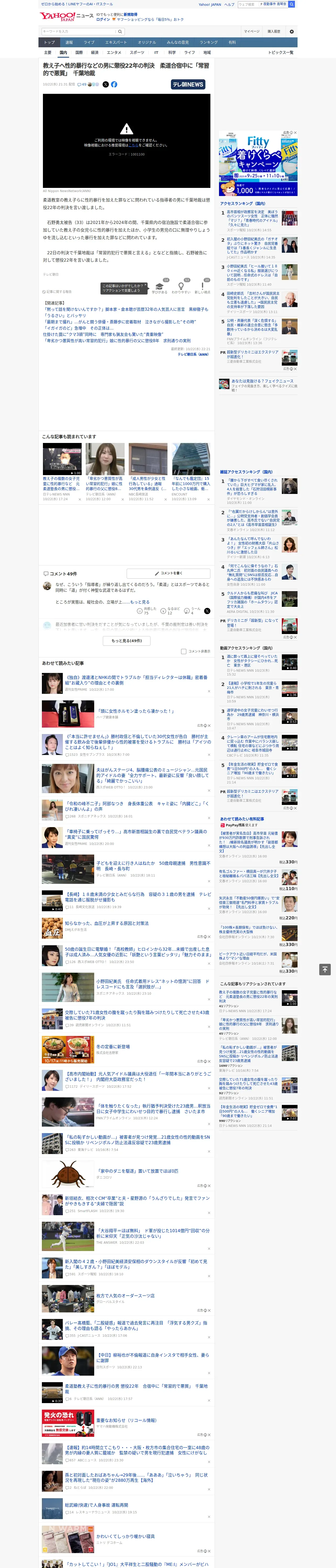Switch to the ランキング tab
The height and width of the screenshot is (1568, 336).
pos(209,42)
